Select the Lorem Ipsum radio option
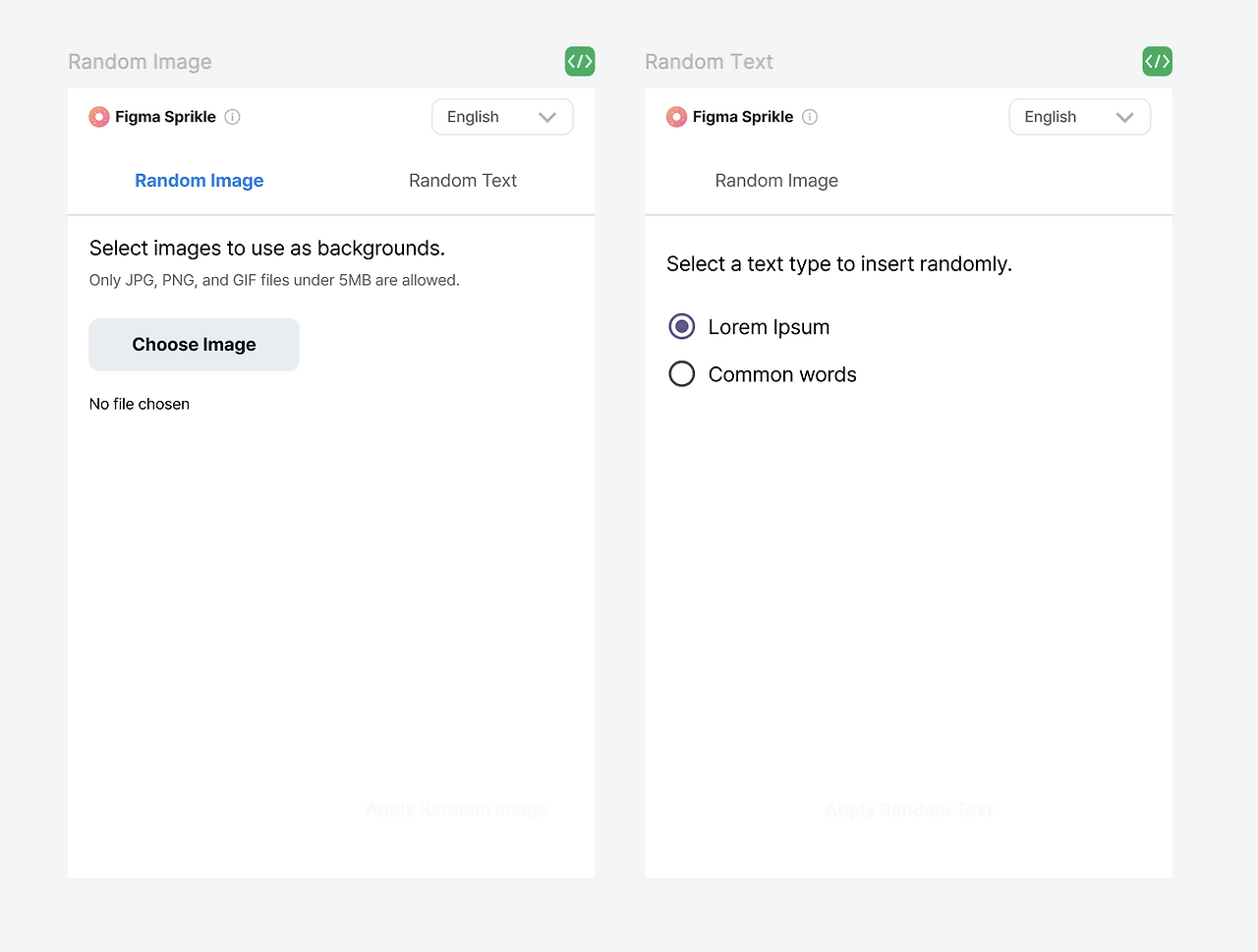 pos(682,326)
